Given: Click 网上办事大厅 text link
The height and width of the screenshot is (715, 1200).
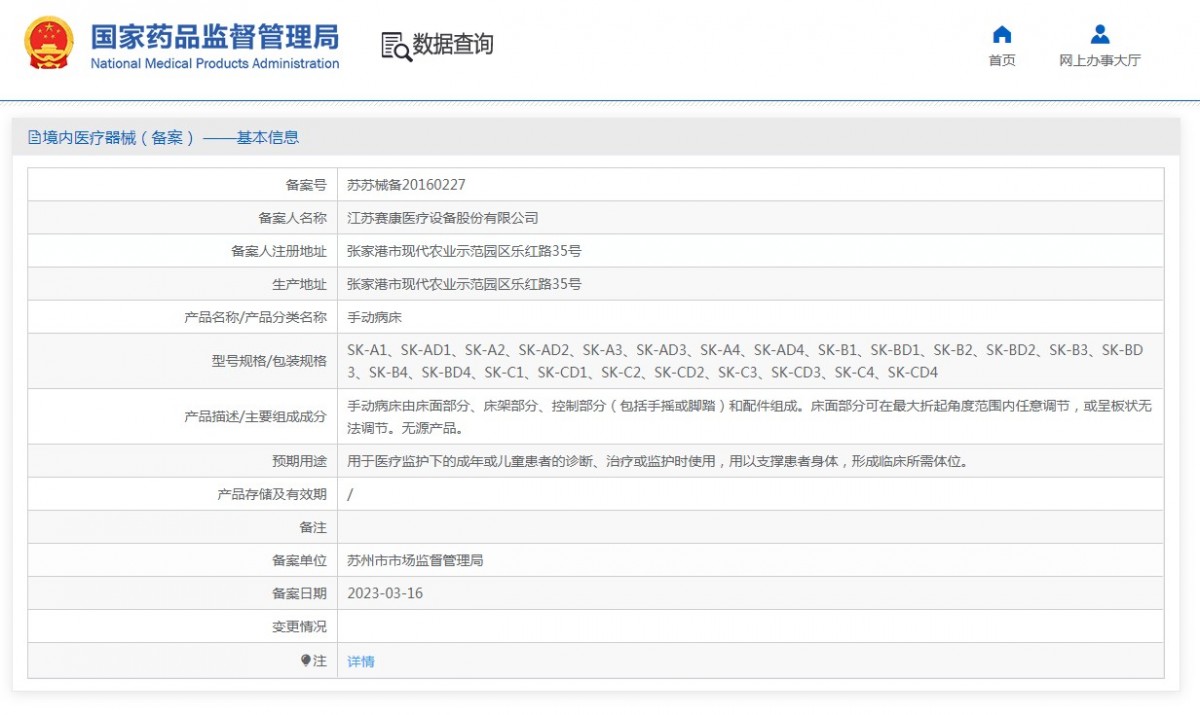Looking at the screenshot, I should coord(1100,60).
